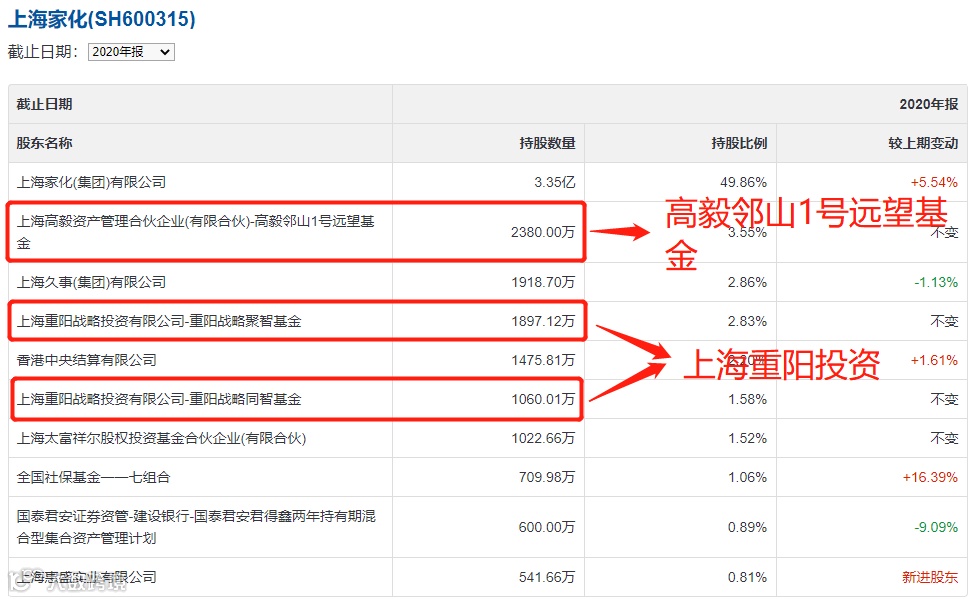Click the 1.52% holding ratio

click(x=747, y=438)
